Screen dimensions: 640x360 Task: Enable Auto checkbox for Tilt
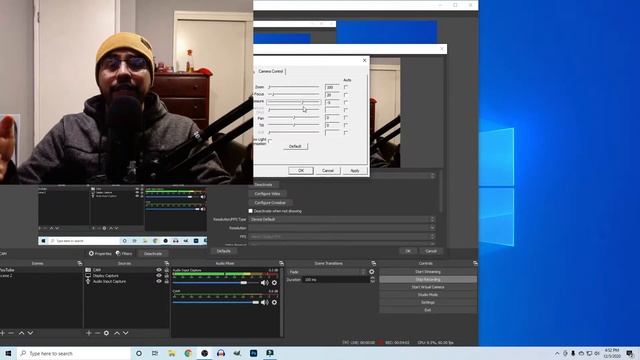point(346,125)
